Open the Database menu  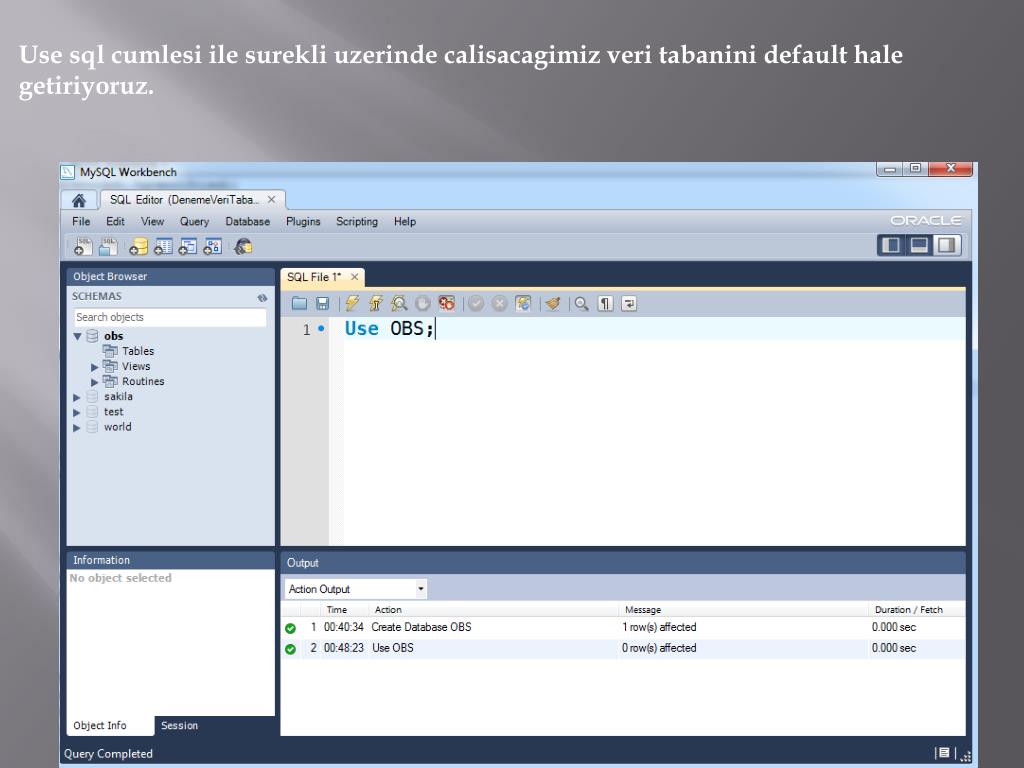(248, 221)
